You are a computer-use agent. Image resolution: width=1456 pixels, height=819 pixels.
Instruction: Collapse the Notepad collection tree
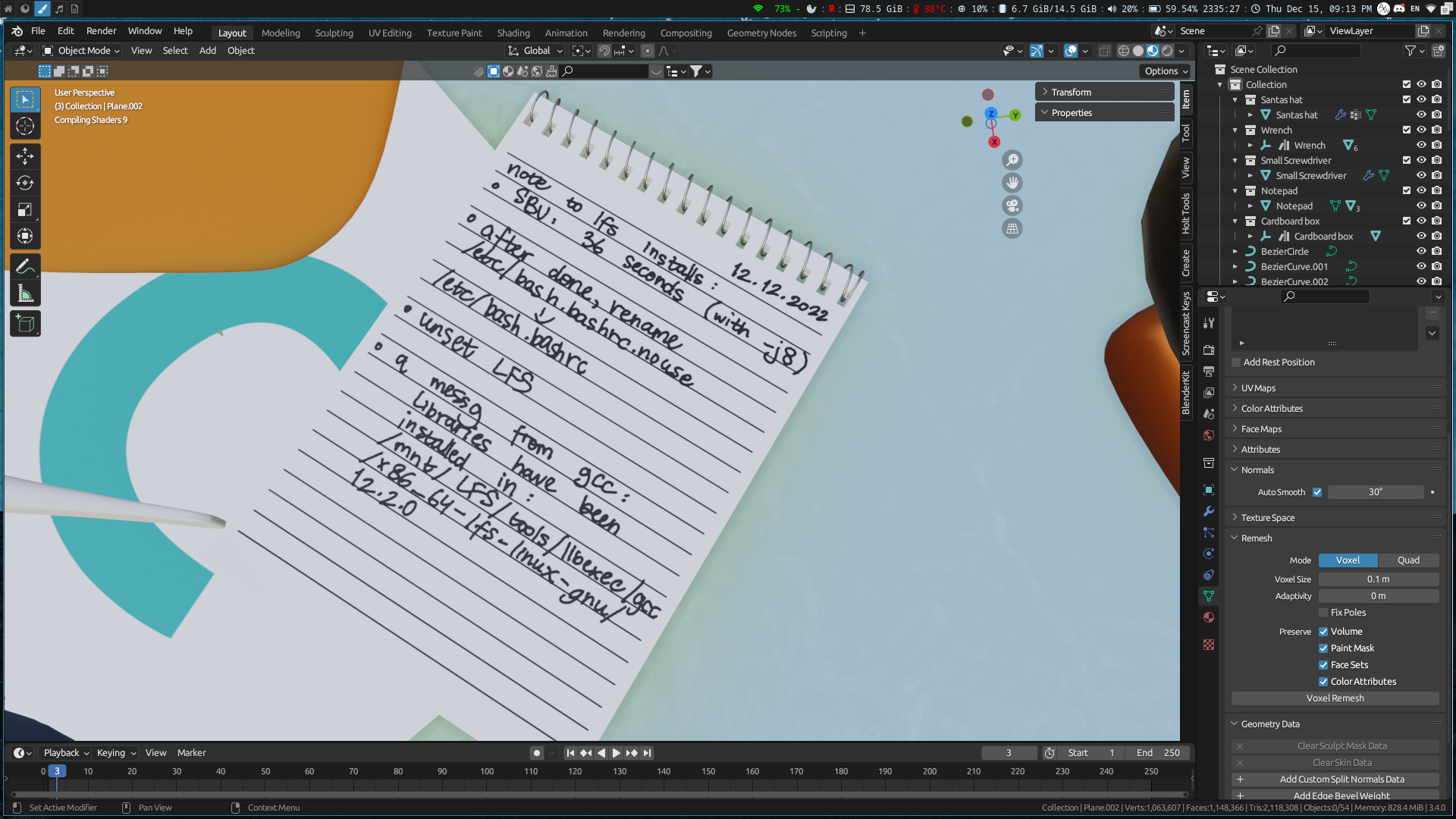(1235, 191)
